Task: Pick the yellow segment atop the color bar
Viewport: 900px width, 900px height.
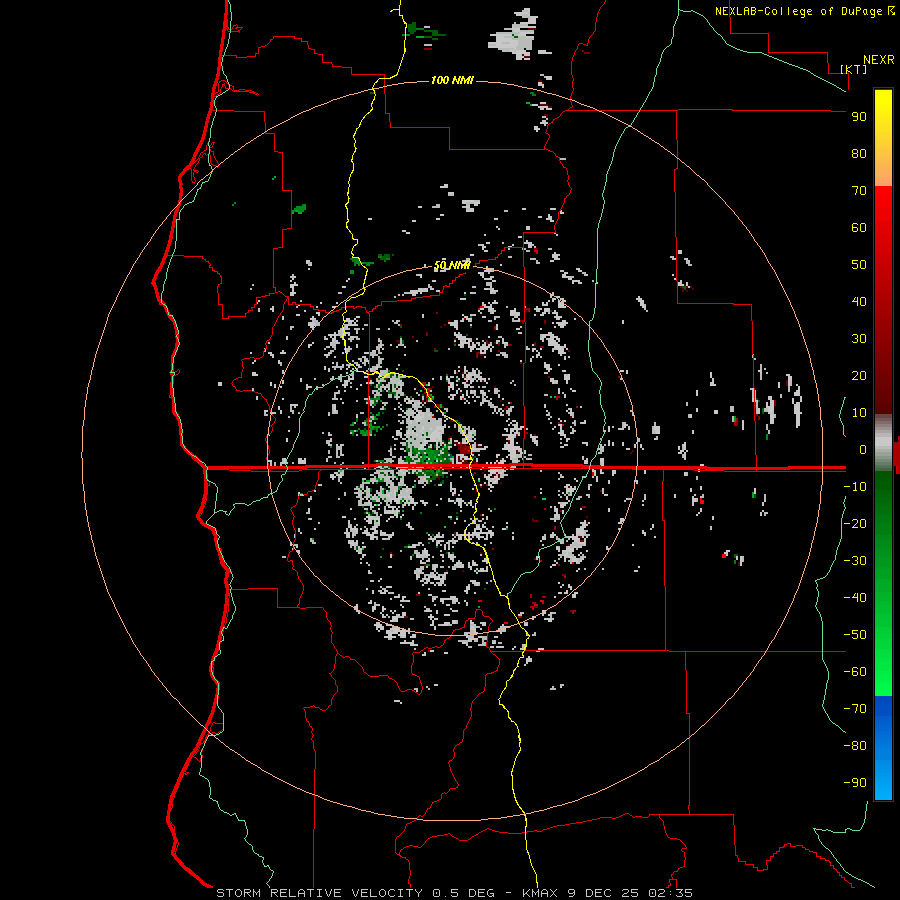Action: 883,112
